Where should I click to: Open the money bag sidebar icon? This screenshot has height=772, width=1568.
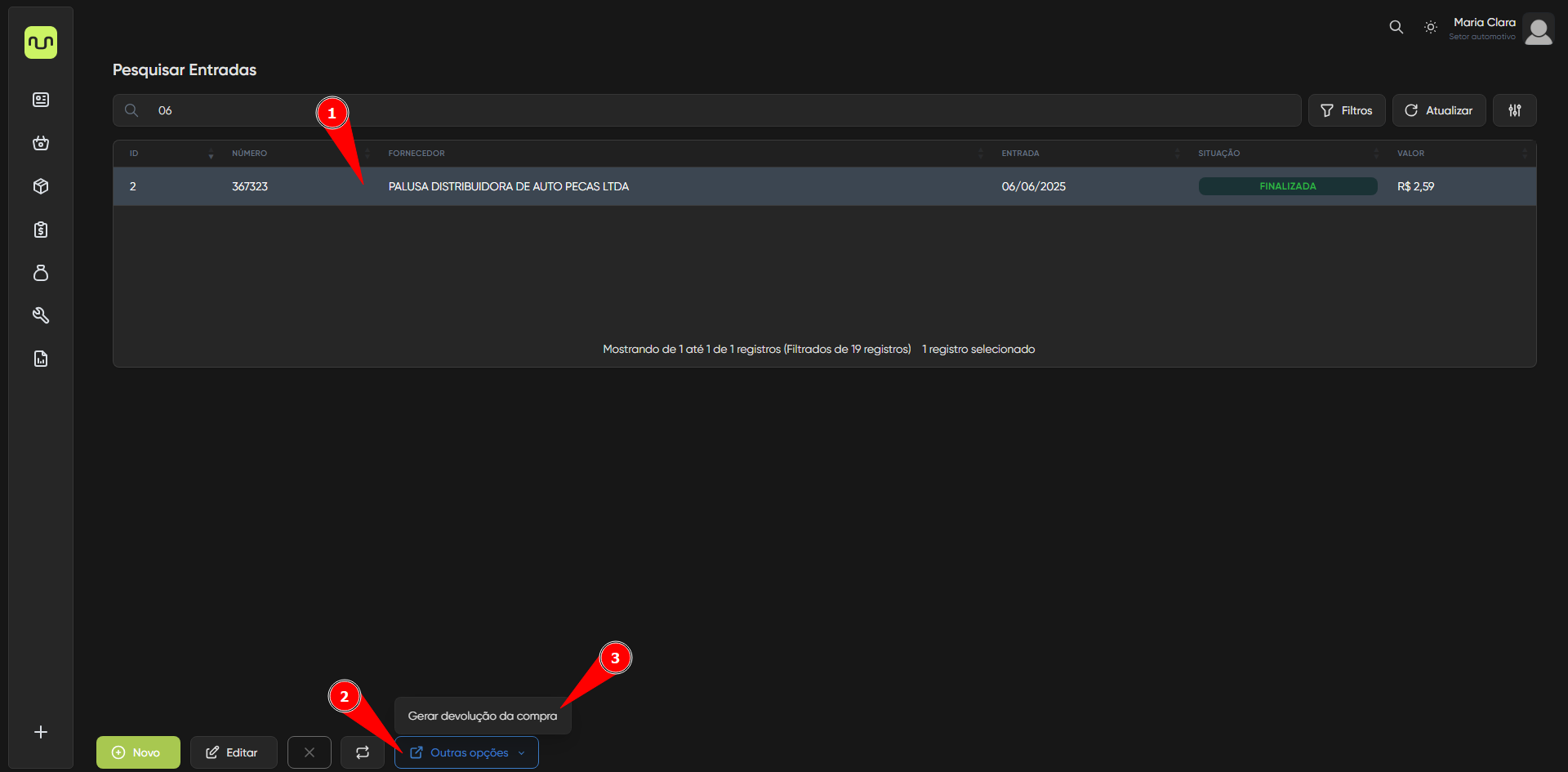(x=41, y=273)
